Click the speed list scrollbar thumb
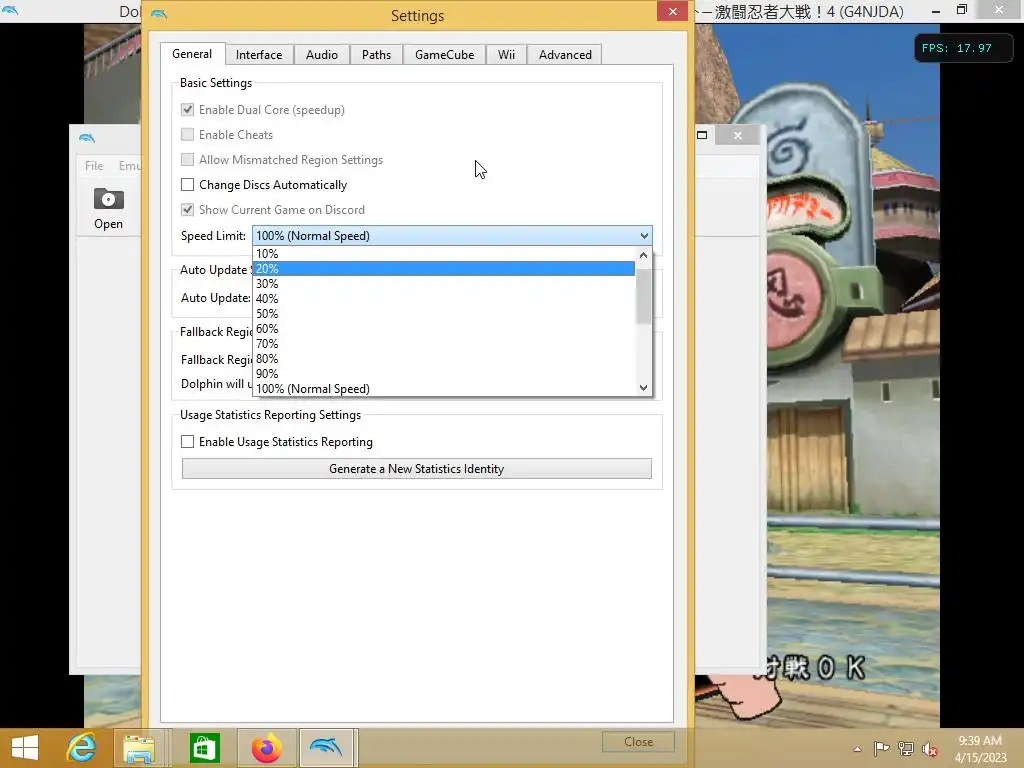This screenshot has width=1024, height=768. (643, 296)
